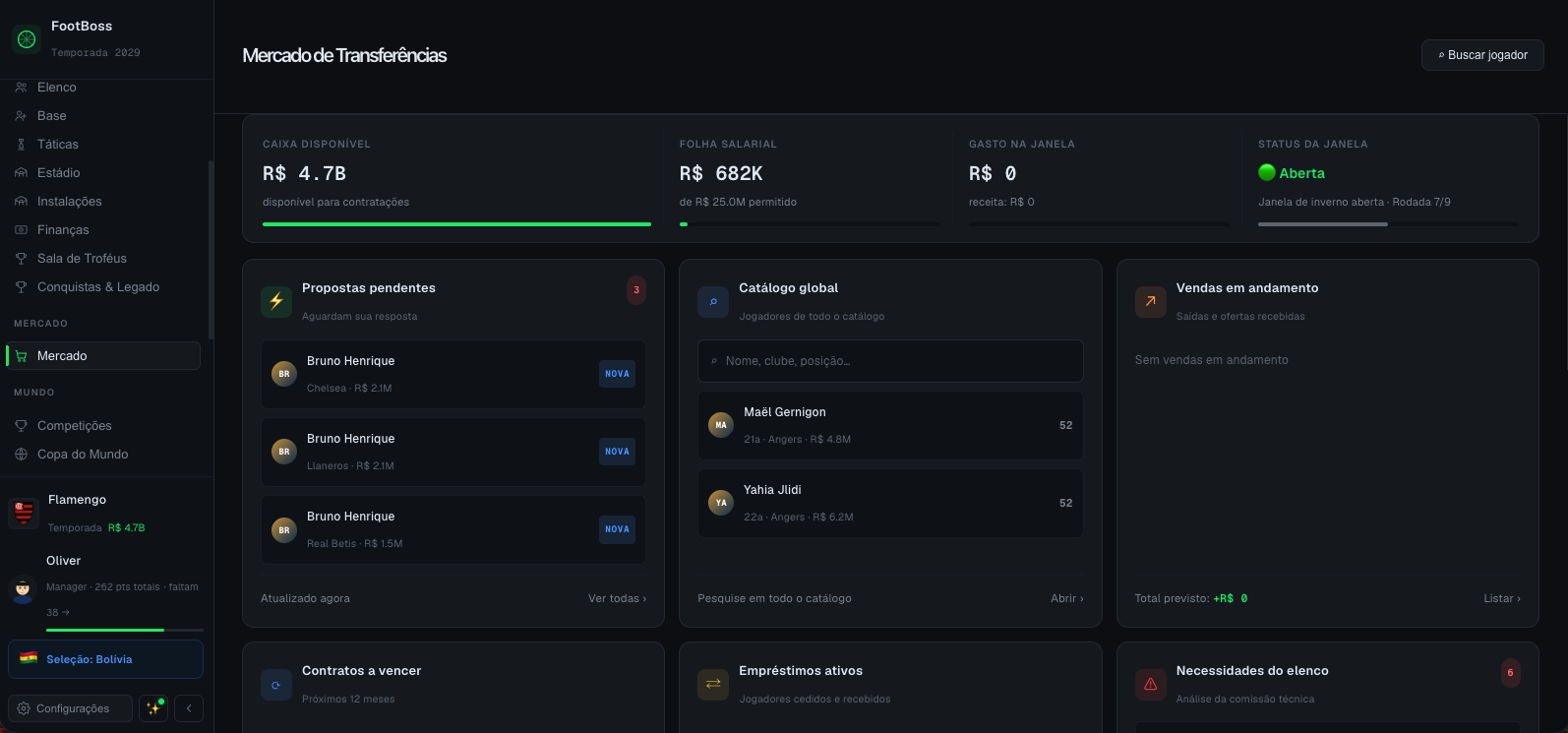Click the globe icon beside Copa do Mundo

point(21,455)
